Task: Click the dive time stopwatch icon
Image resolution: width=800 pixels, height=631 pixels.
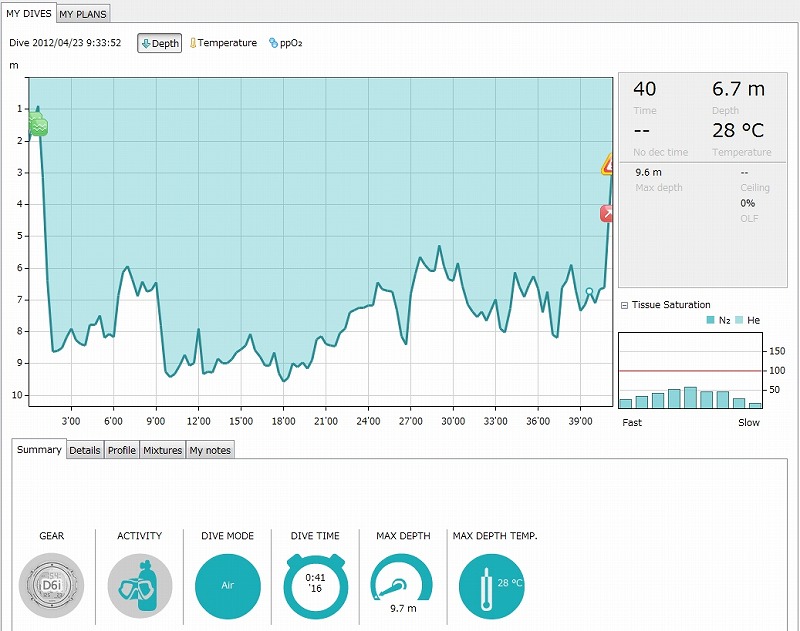Action: 315,586
